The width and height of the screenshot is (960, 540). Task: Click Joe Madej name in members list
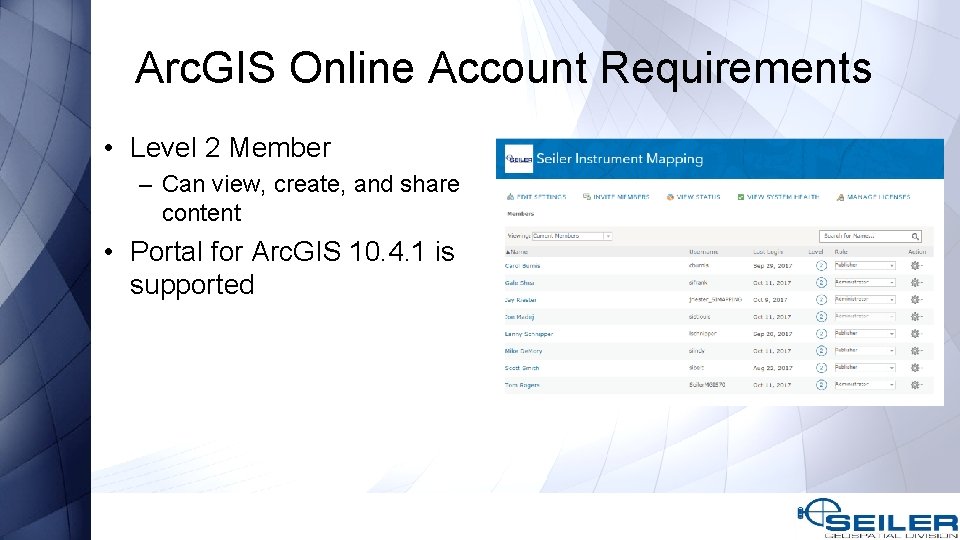coord(519,317)
